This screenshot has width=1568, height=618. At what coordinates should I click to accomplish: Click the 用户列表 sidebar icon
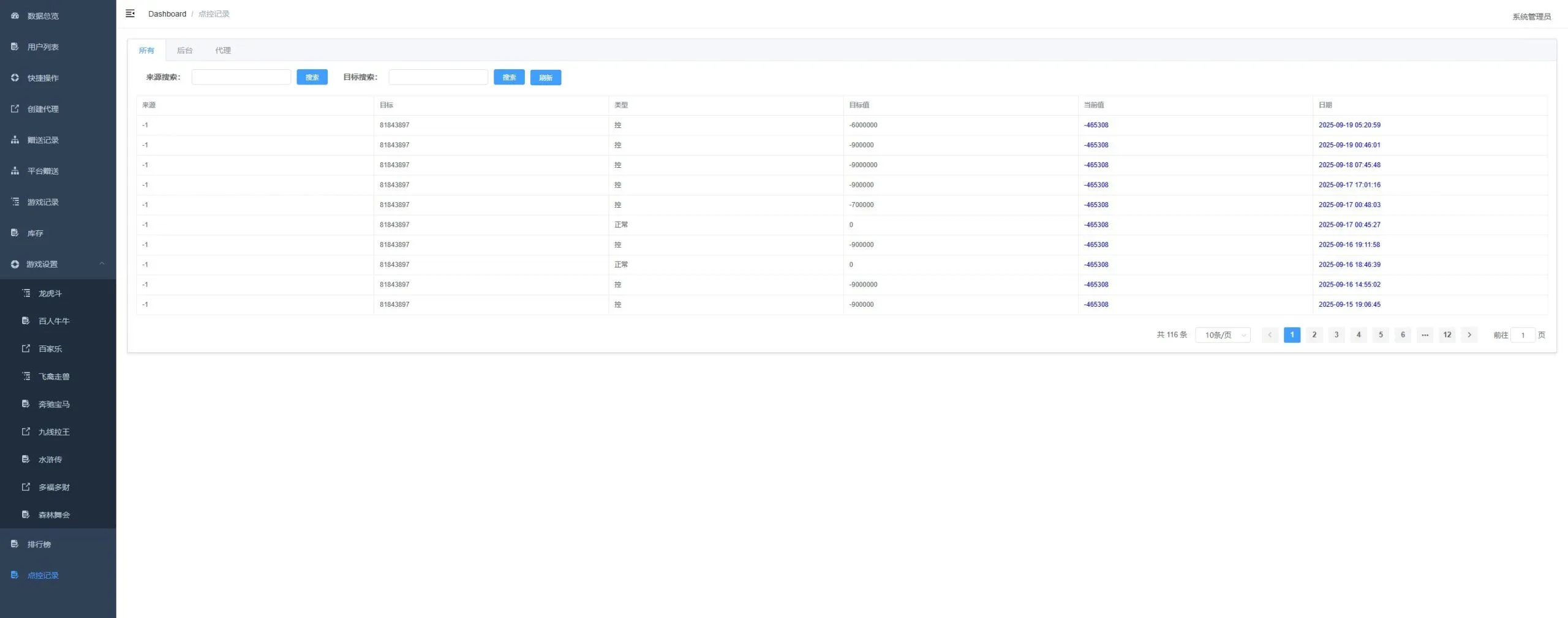pyautogui.click(x=15, y=47)
